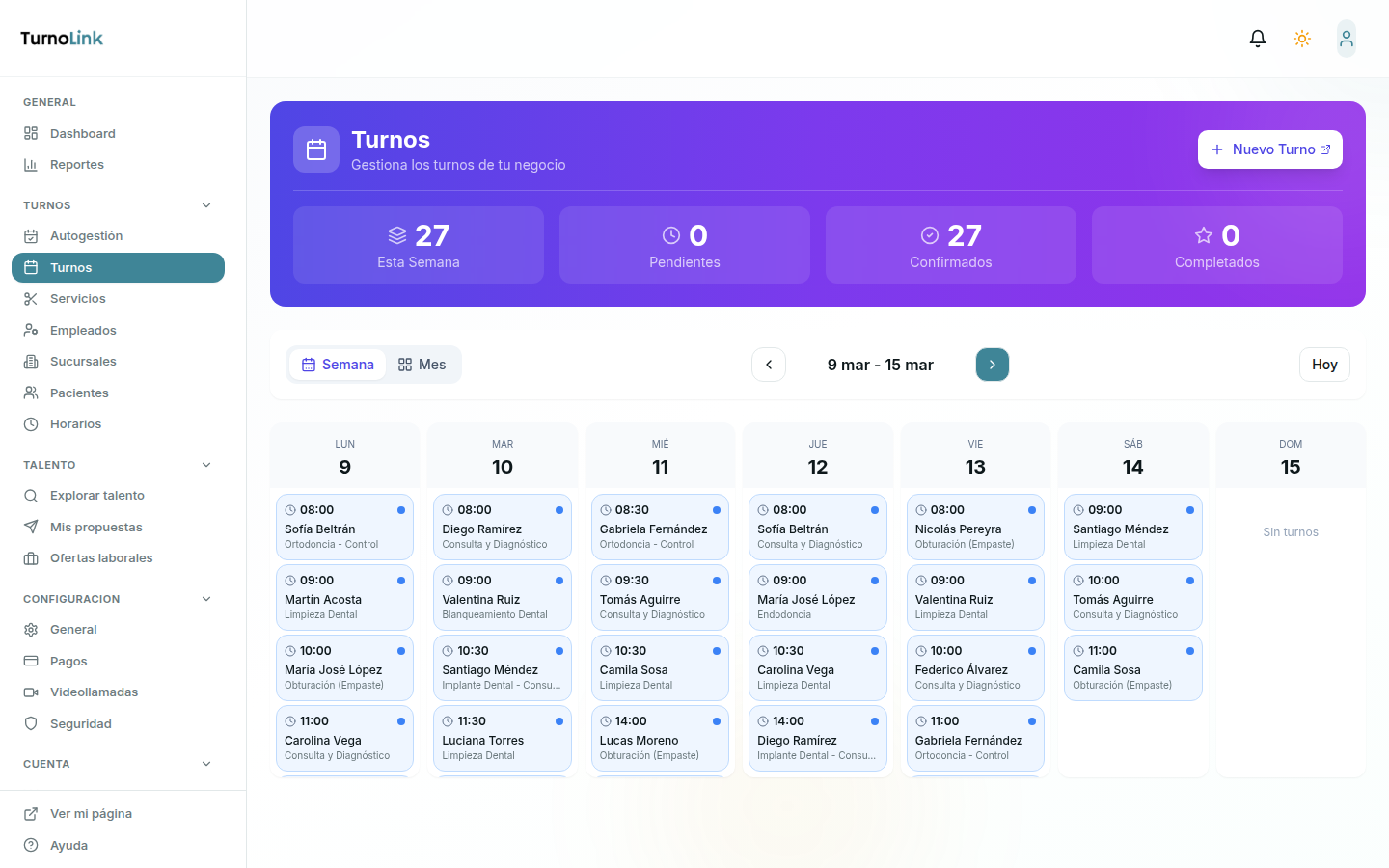The height and width of the screenshot is (868, 1389).
Task: Jump to today with the Hoy button
Action: tap(1324, 364)
